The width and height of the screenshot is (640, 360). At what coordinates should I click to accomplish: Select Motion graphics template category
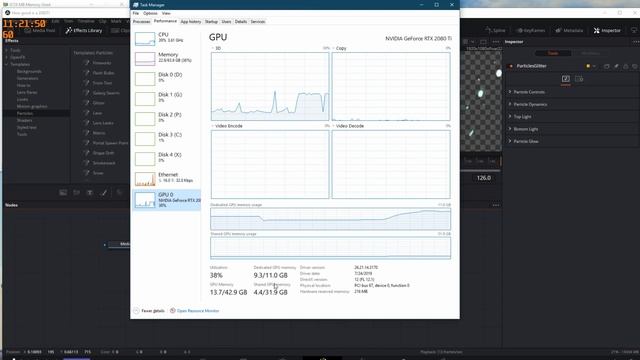tap(32, 106)
